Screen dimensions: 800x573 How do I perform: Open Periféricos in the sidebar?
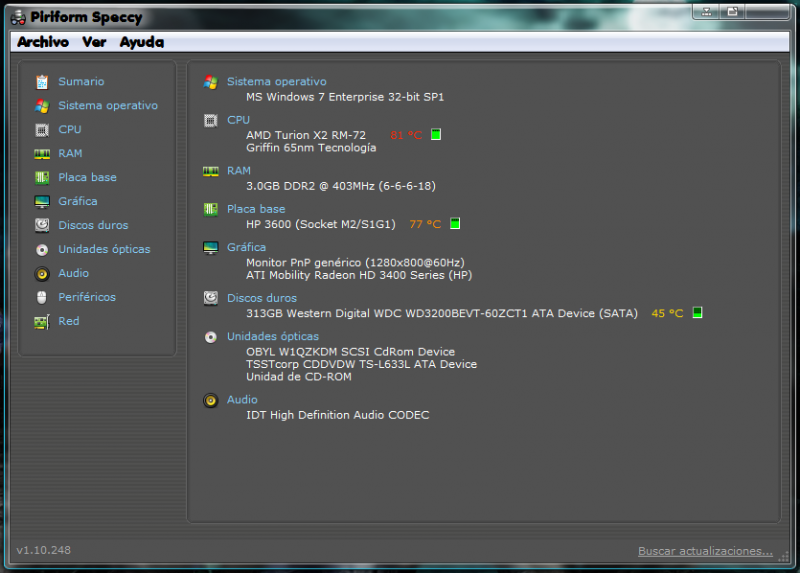point(87,297)
